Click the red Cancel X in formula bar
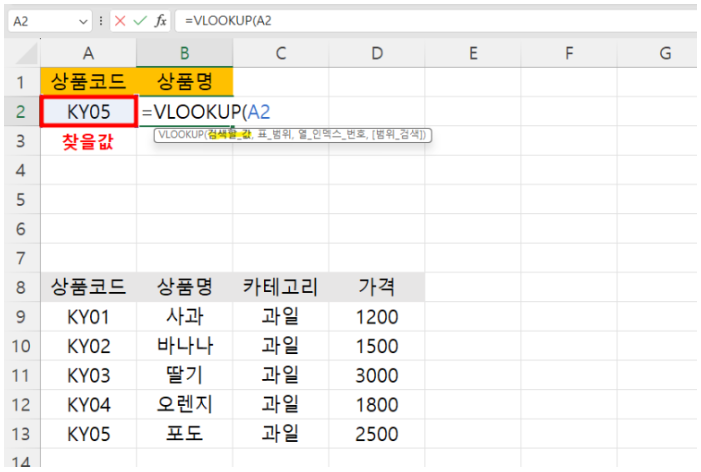This screenshot has height=472, width=701. [120, 20]
